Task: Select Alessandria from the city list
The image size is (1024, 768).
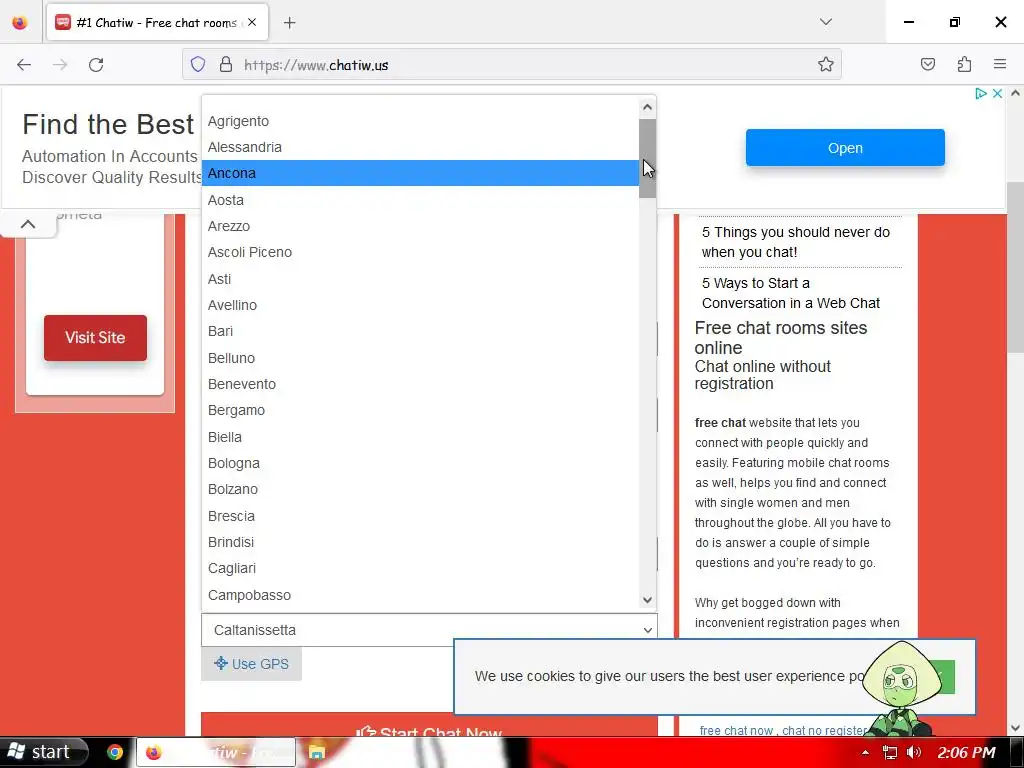Action: click(x=421, y=147)
